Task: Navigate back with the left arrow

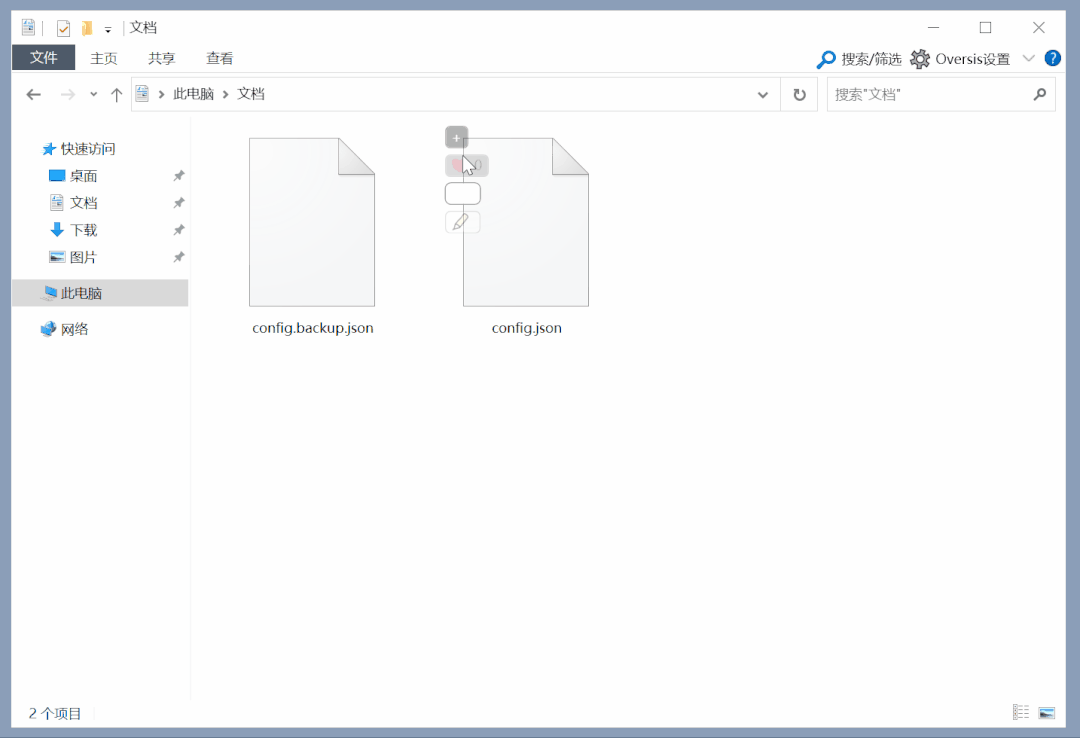Action: (34, 94)
